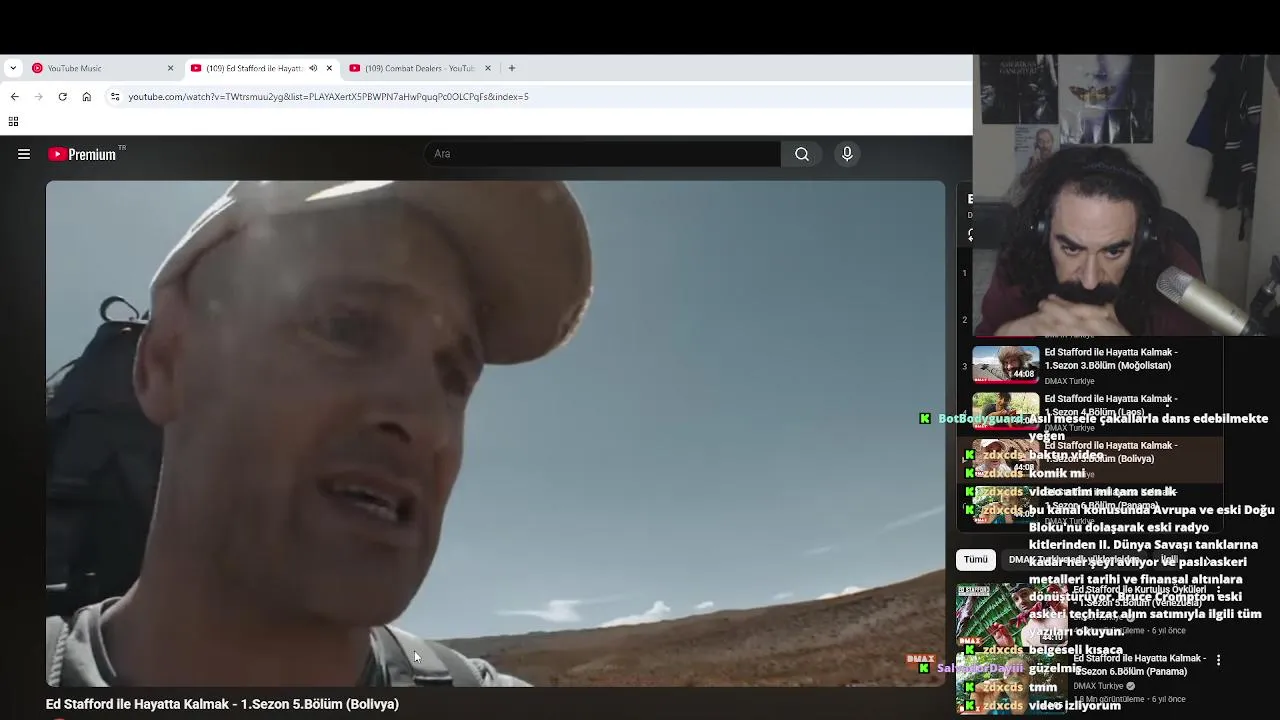Screen dimensions: 1280x720
Task: Open the apps grid in bookmarks bar
Action: pos(13,122)
